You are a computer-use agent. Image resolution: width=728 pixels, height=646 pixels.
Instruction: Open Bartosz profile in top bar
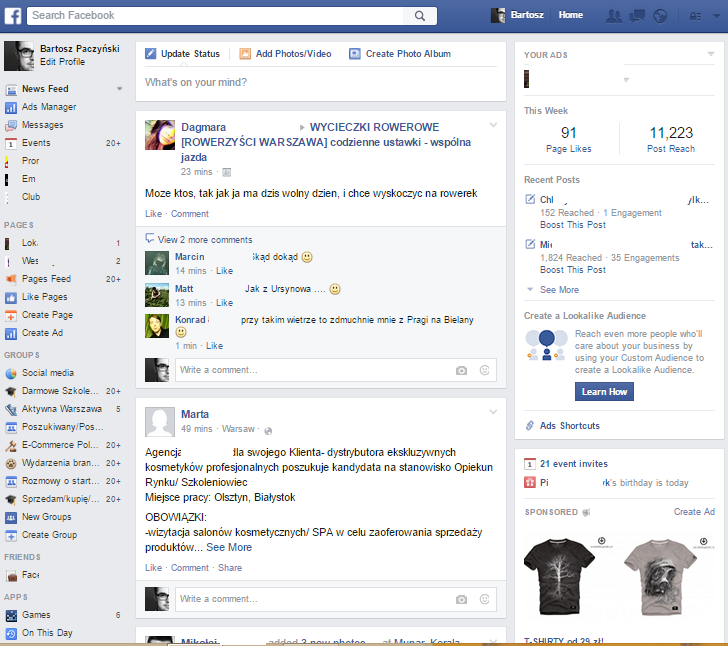coord(517,15)
